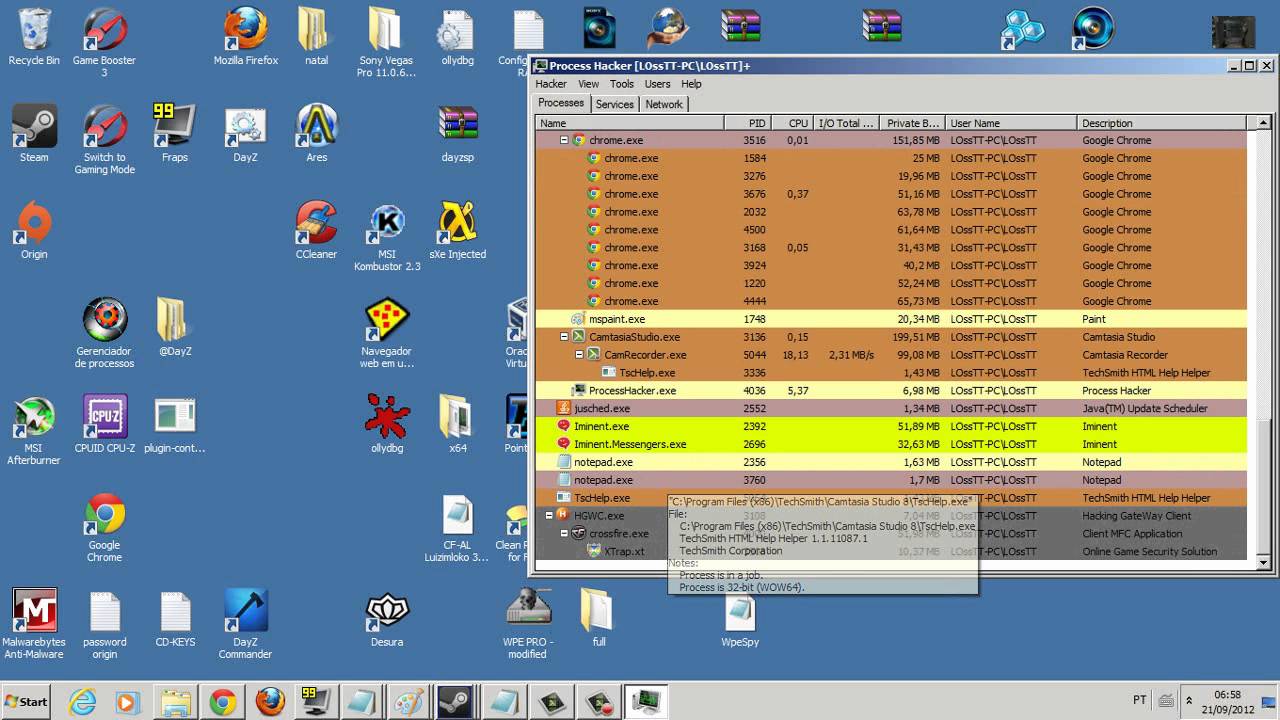The height and width of the screenshot is (720, 1280).
Task: Sort processes by CPU column header
Action: click(793, 123)
